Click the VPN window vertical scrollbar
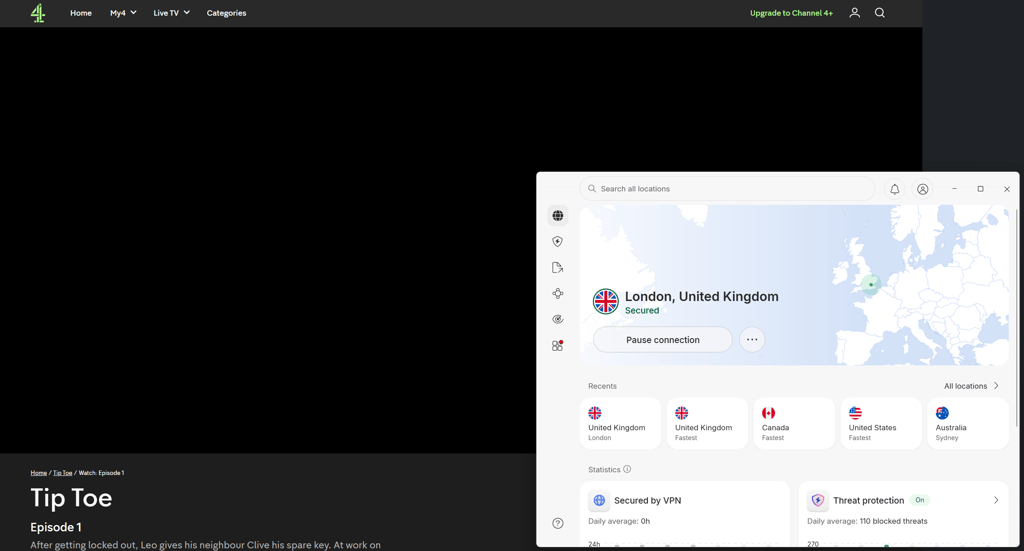 coord(1016,317)
